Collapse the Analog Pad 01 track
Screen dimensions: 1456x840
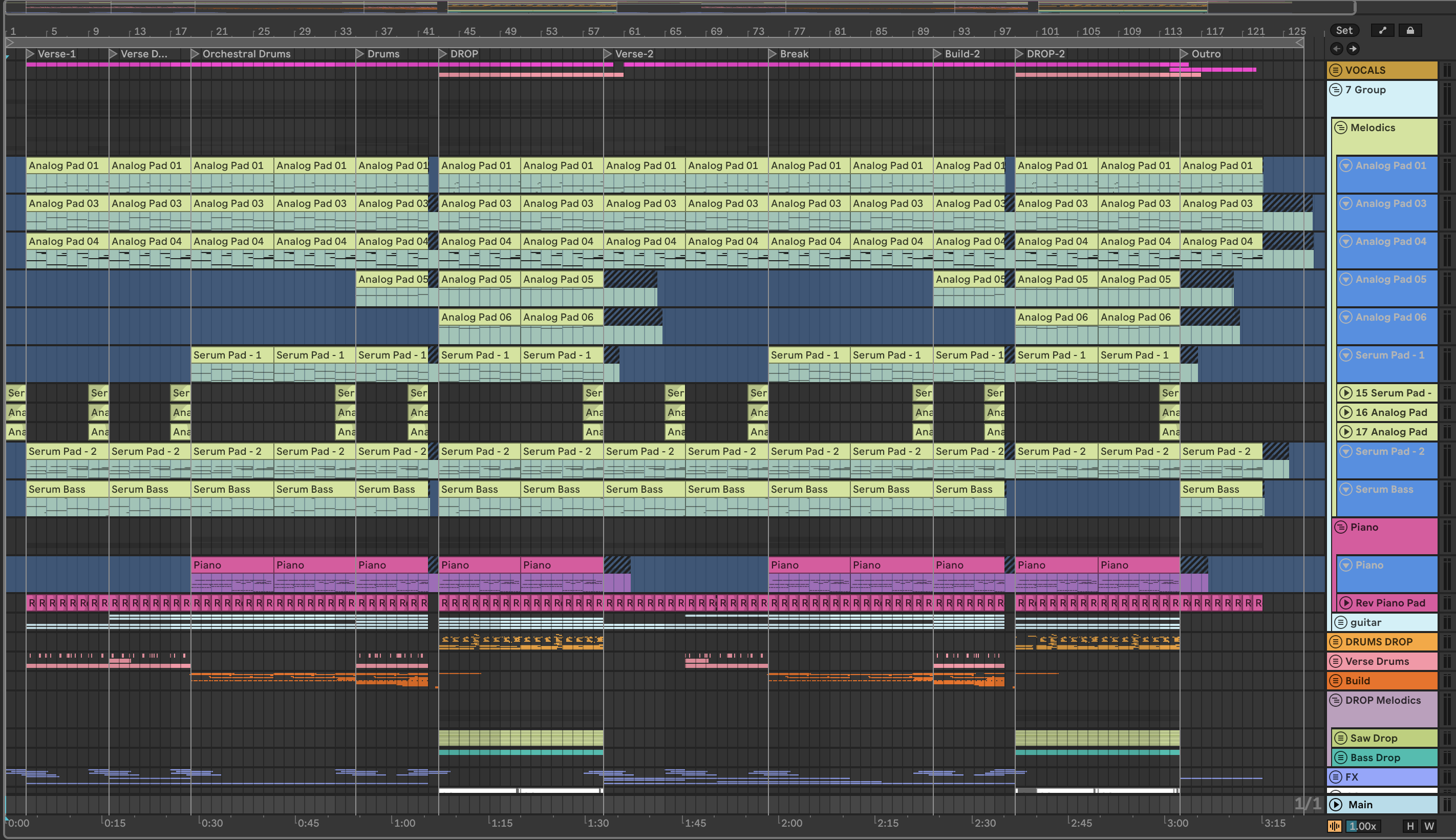coord(1345,165)
